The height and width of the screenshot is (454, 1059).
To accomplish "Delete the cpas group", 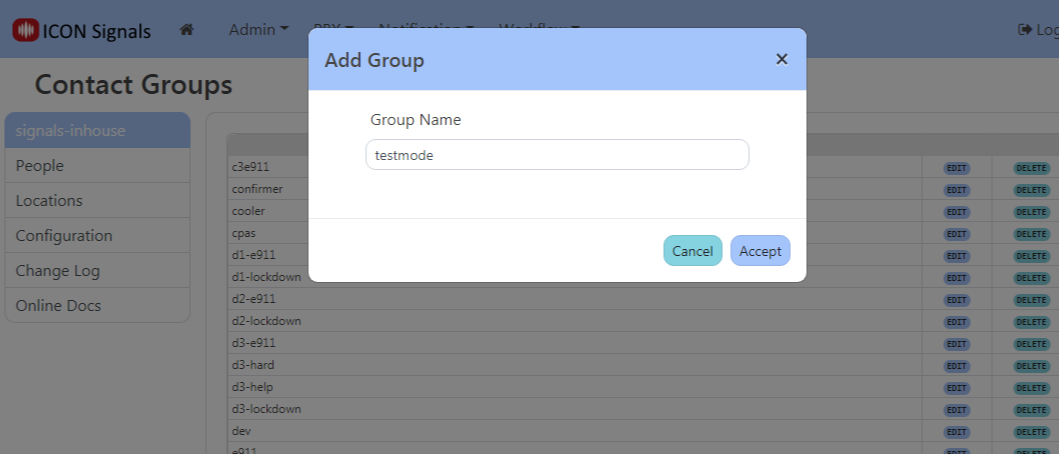I will [1031, 234].
